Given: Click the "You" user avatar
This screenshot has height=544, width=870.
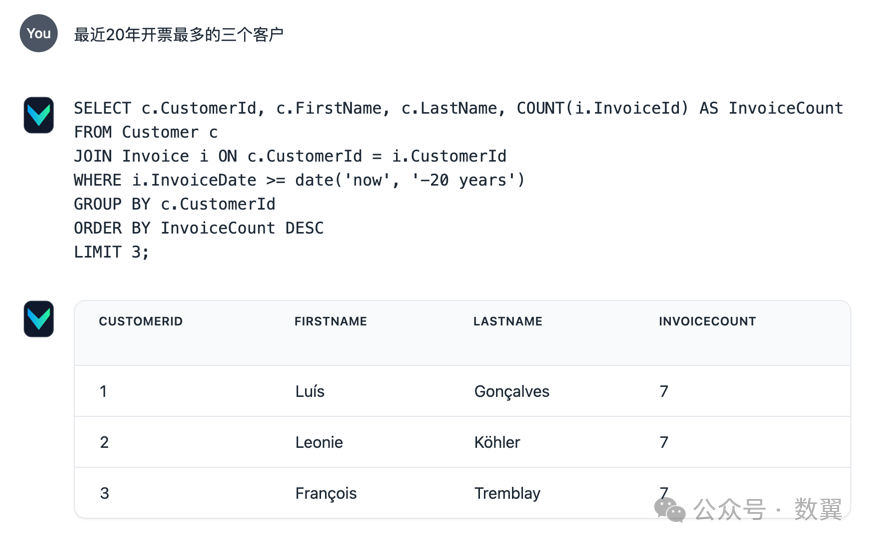Looking at the screenshot, I should [38, 34].
